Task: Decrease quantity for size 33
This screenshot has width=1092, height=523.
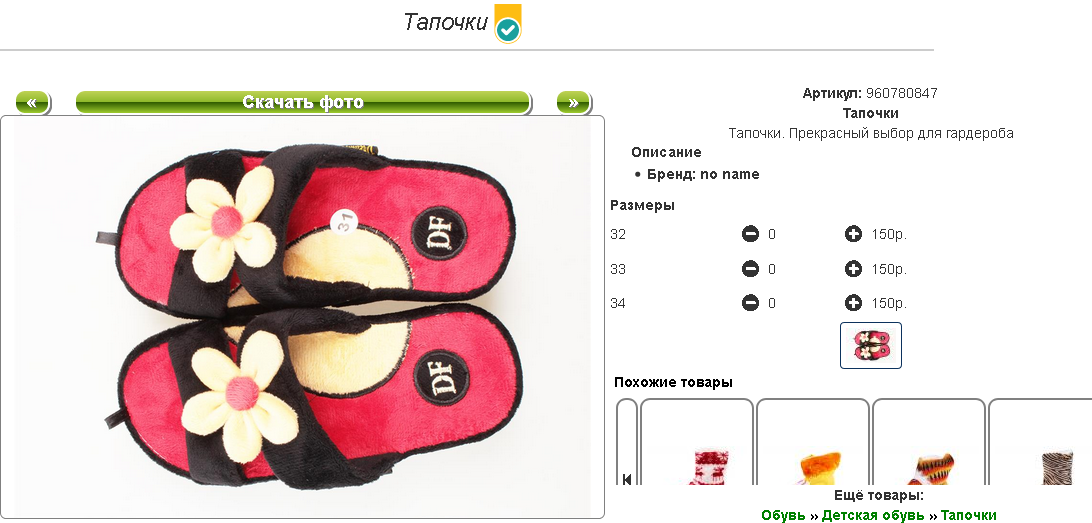Action: tap(750, 269)
